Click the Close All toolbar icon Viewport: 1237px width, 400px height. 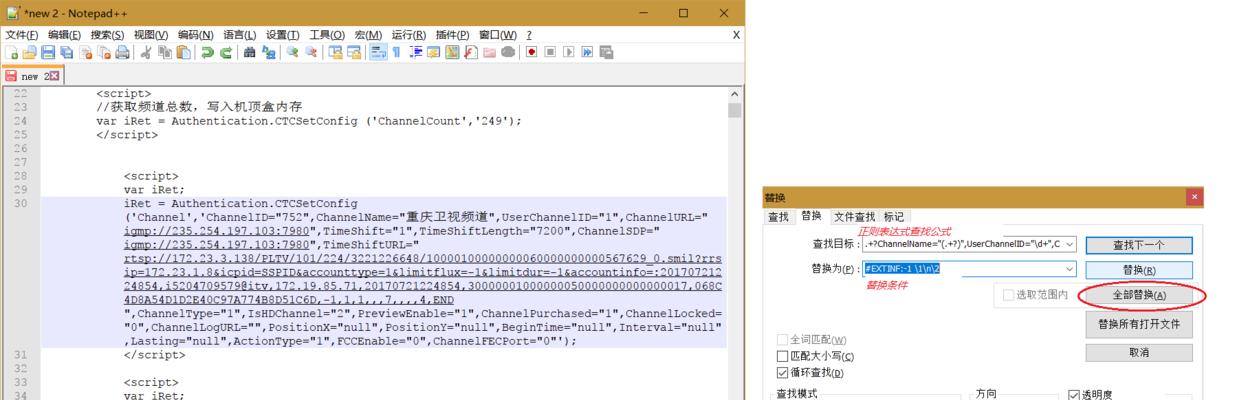tap(103, 52)
